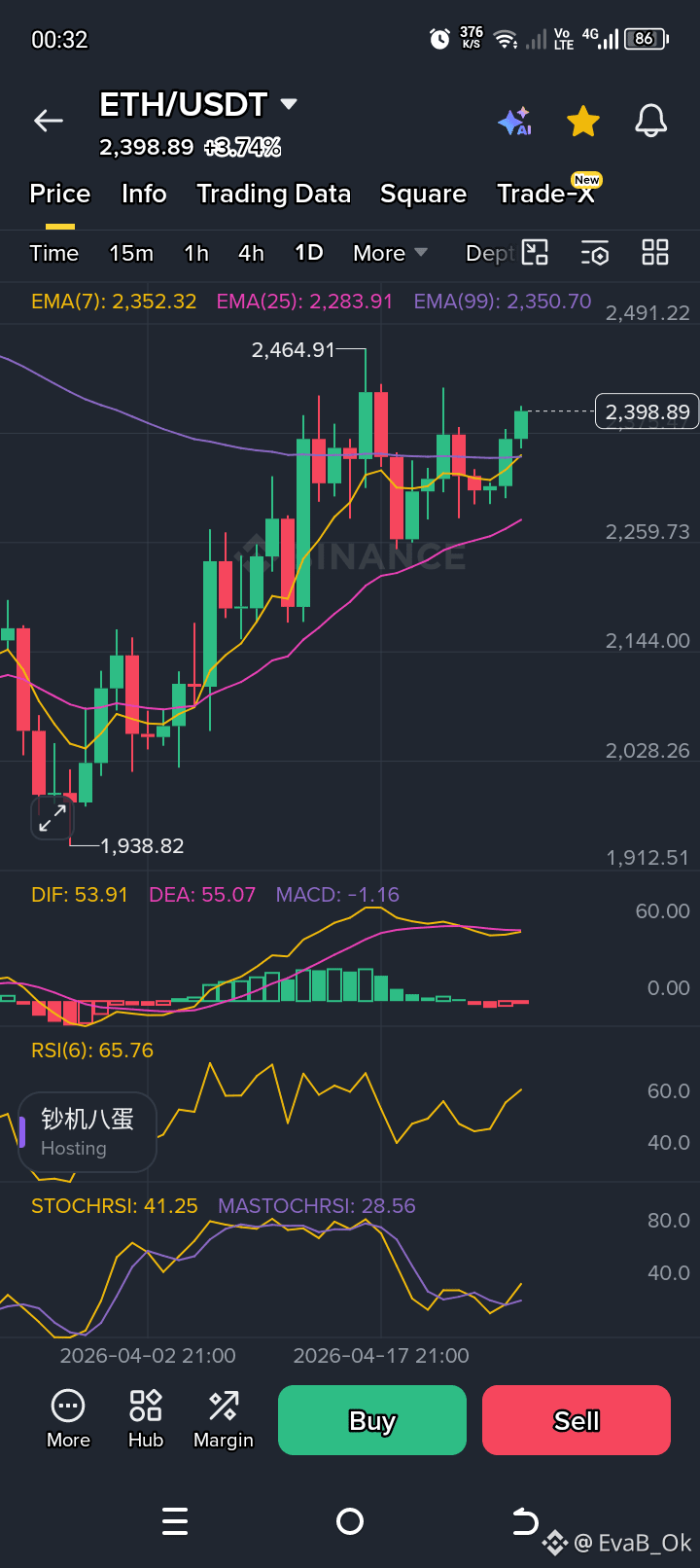Tap the chart drawing tools icon
The image size is (700, 1568).
coord(536,253)
